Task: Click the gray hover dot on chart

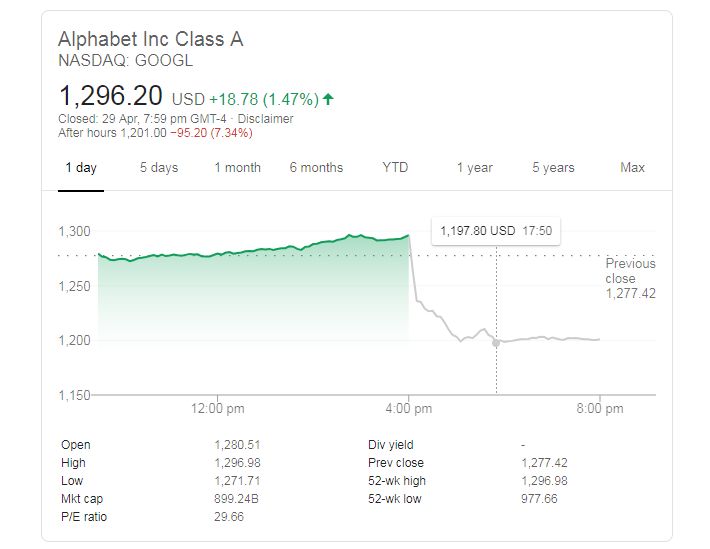Action: (496, 343)
